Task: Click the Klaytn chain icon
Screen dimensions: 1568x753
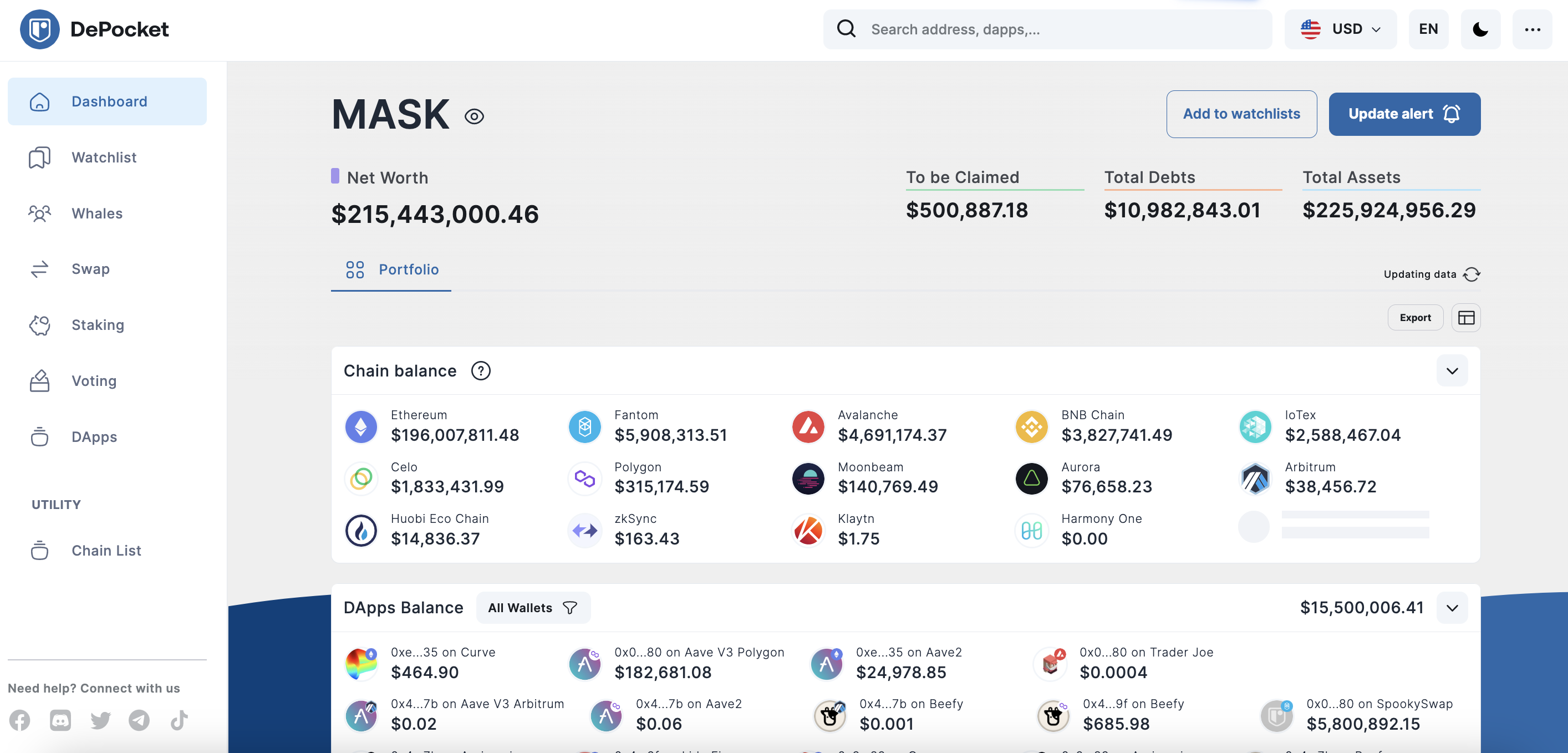Action: (808, 530)
